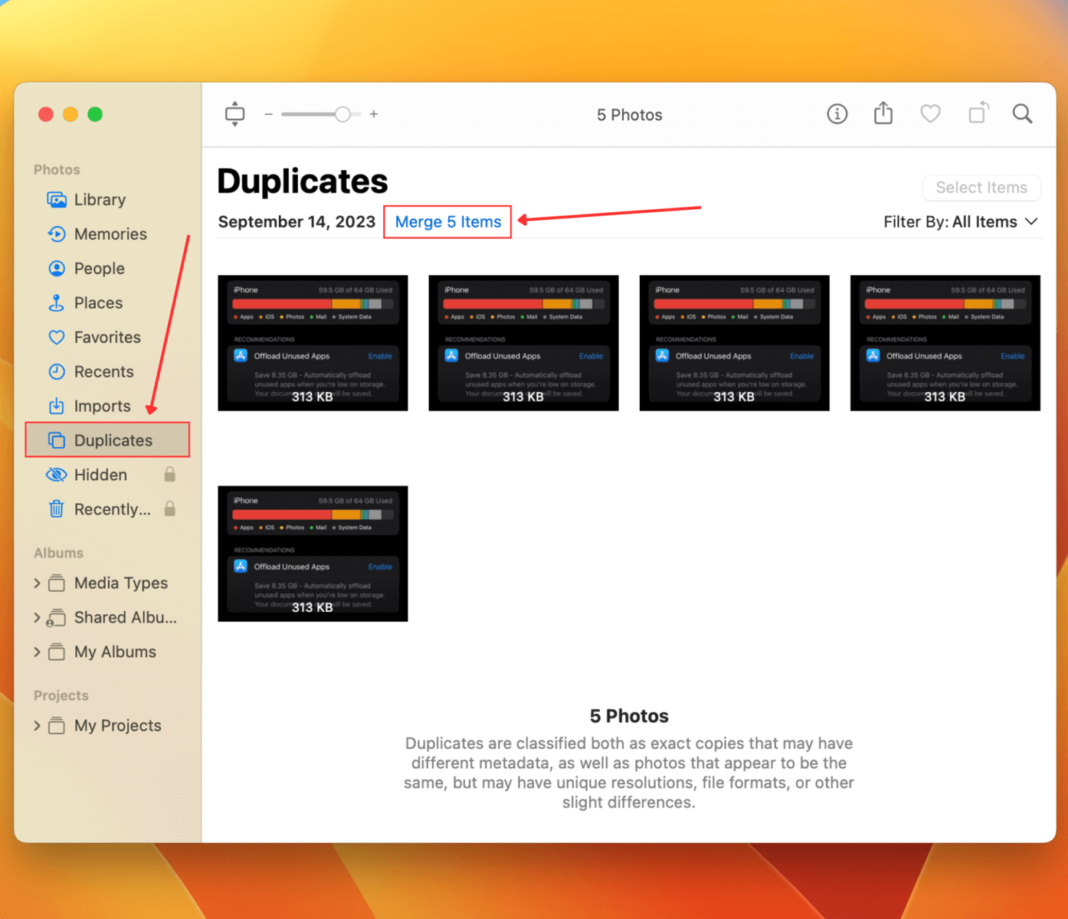Start a search with the magnifier icon
The height and width of the screenshot is (919, 1068).
coord(1022,114)
